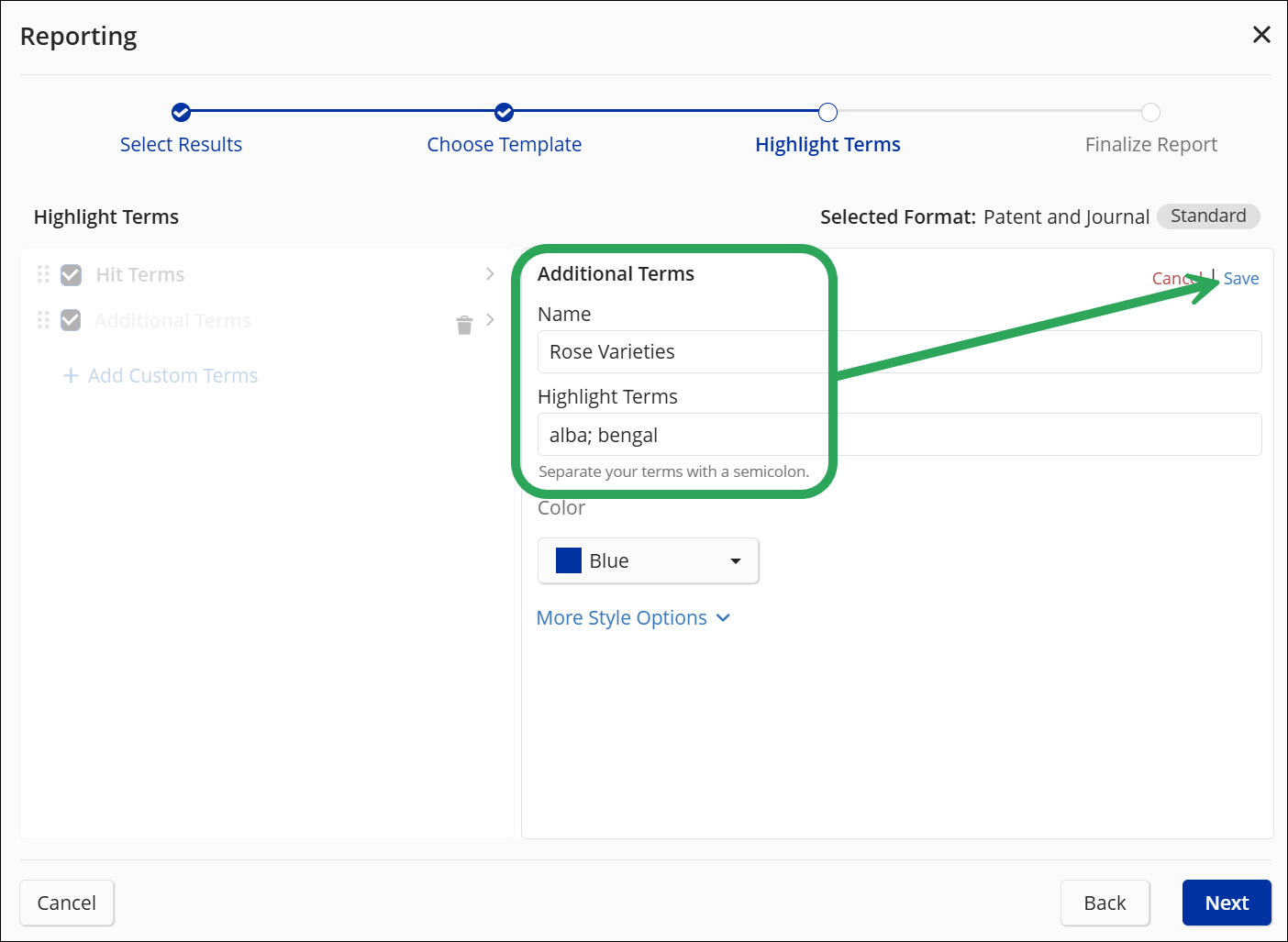Viewport: 1288px width, 942px height.
Task: Click the Next button
Action: click(1227, 903)
